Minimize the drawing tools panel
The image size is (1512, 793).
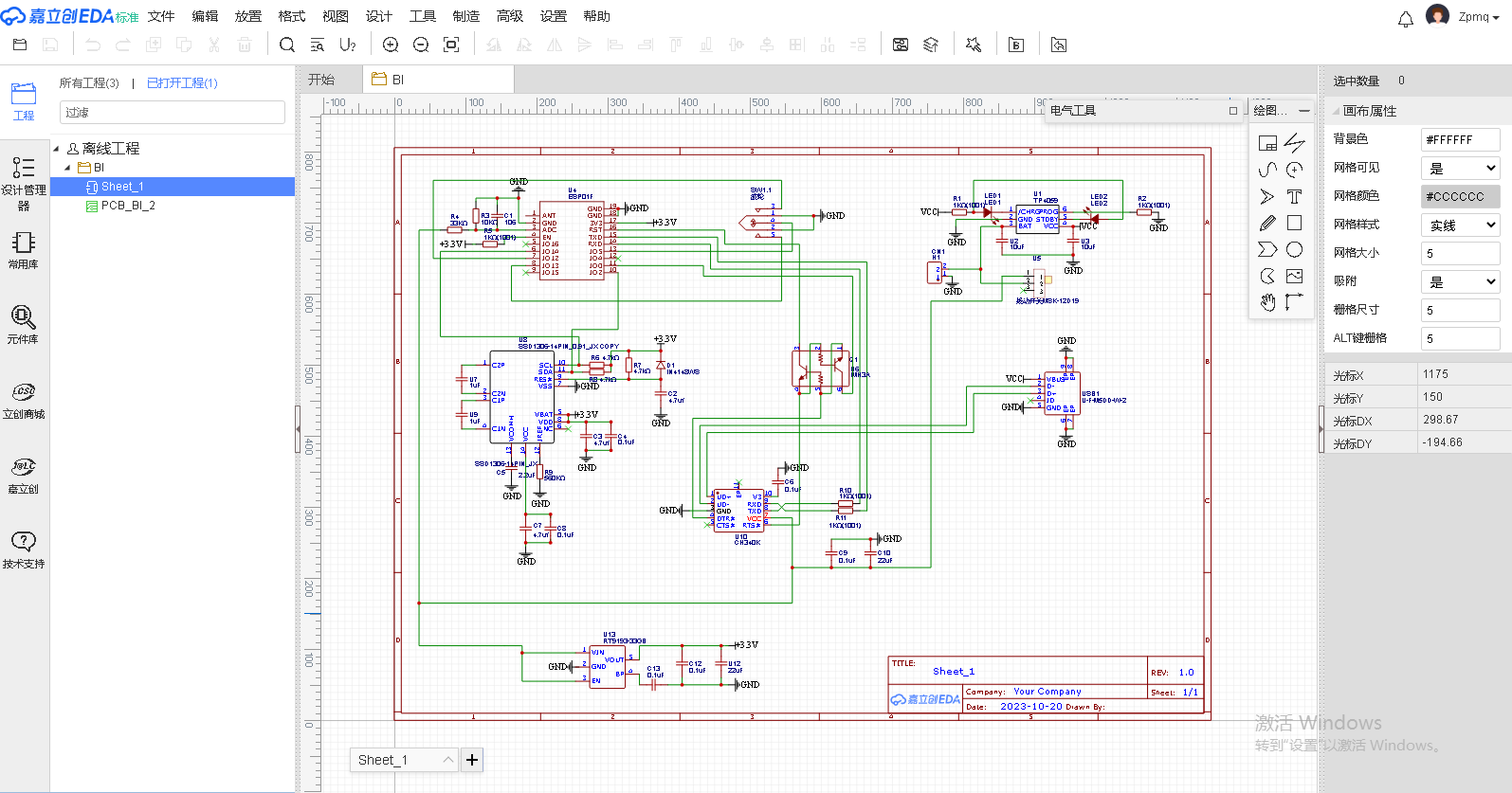click(x=1304, y=111)
